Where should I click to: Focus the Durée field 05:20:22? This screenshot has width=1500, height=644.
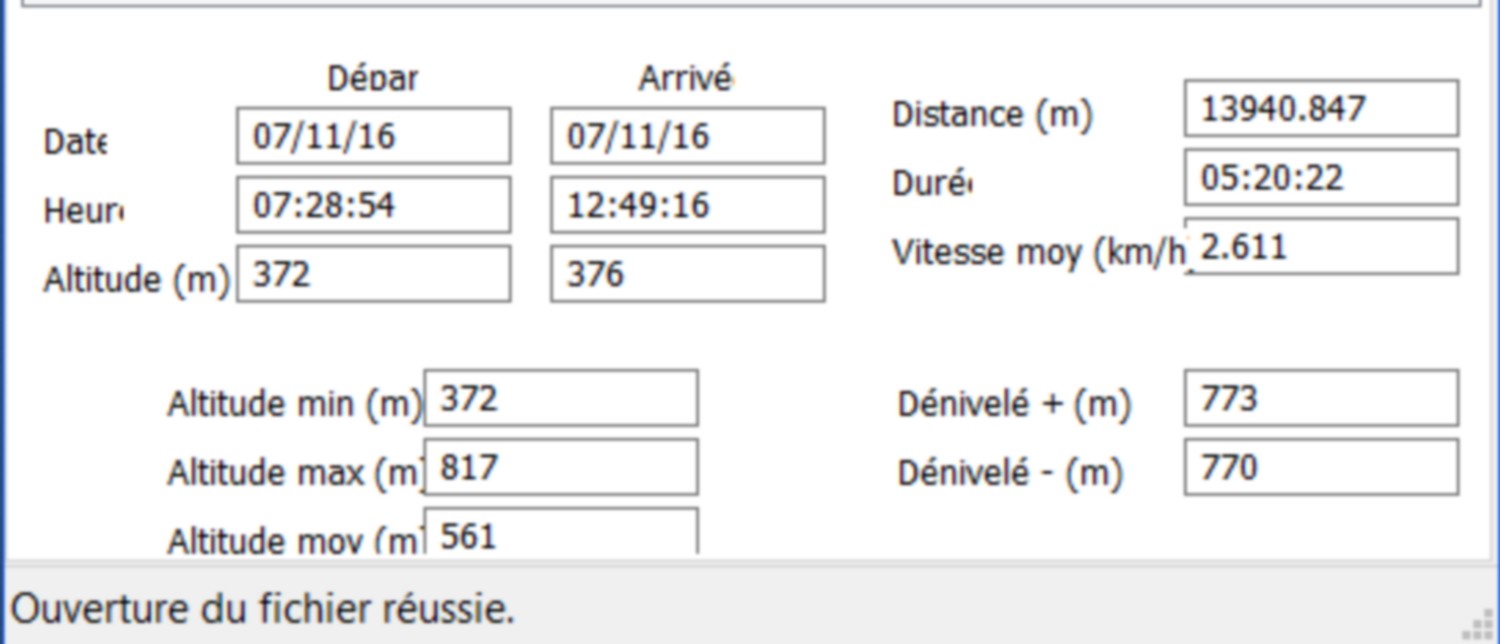pos(1322,177)
